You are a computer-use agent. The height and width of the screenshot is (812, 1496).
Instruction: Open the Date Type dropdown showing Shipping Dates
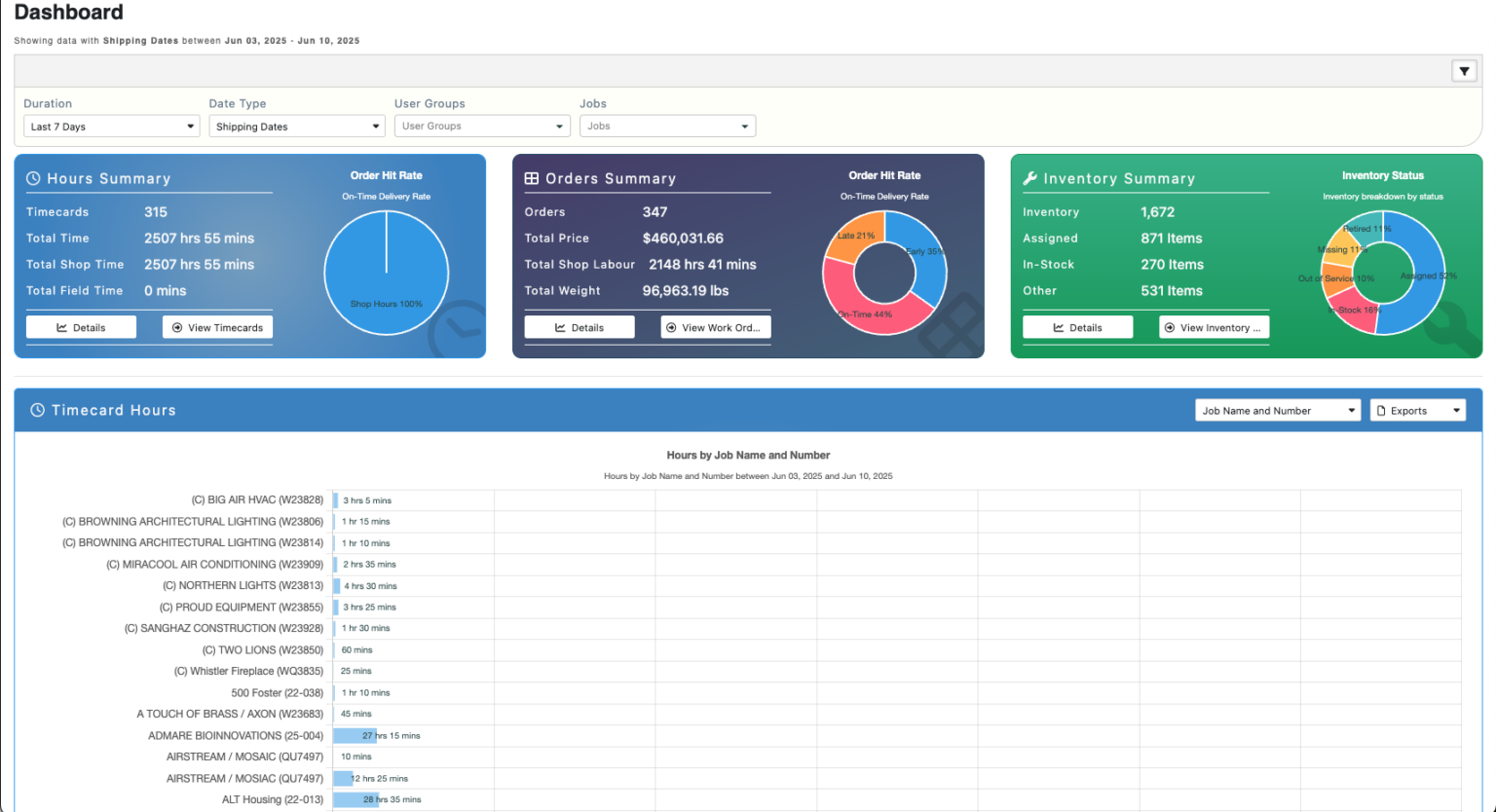296,126
